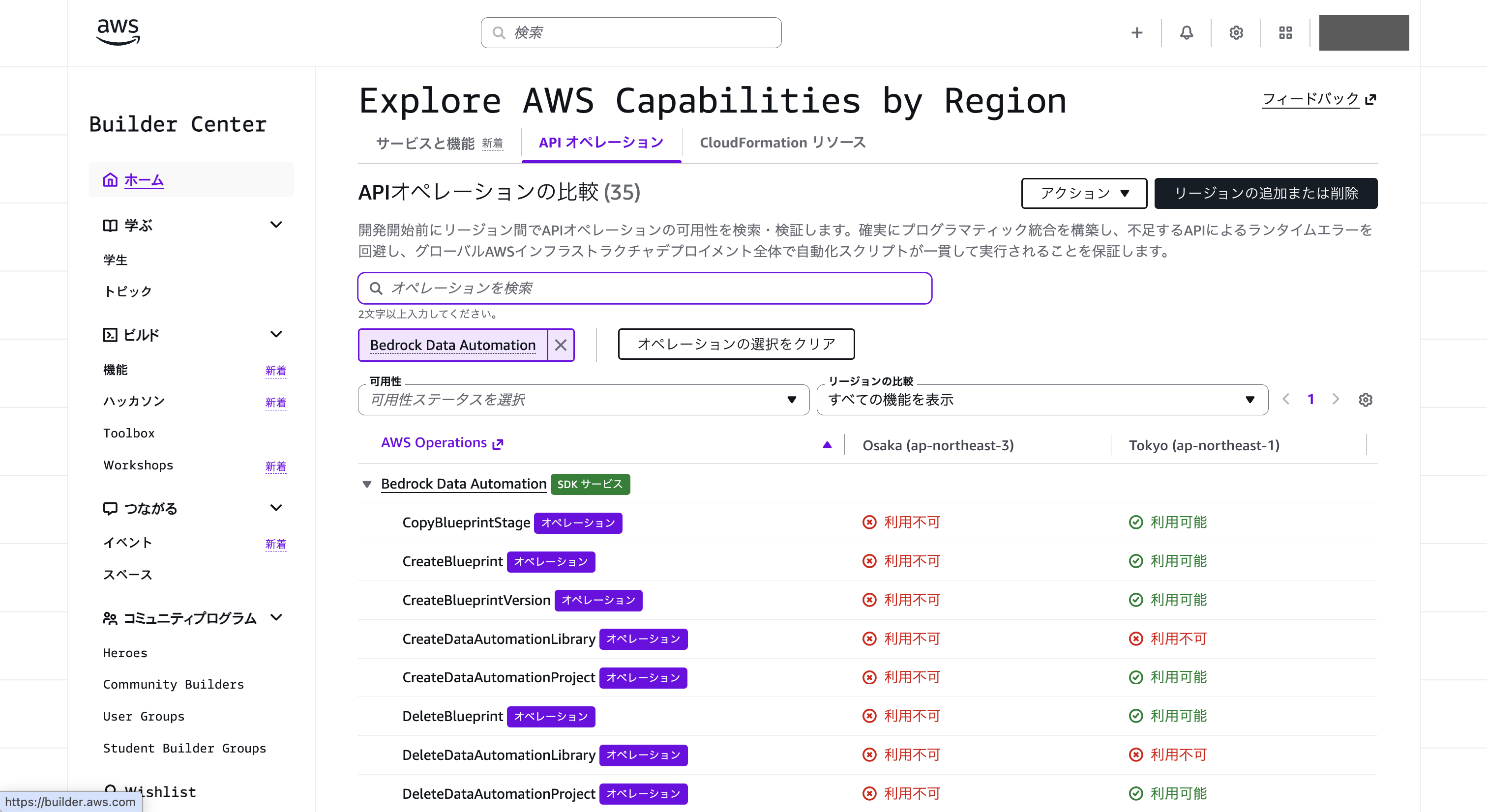The height and width of the screenshot is (812, 1487).
Task: Click Tokyo available icon for CreateBlueprint
Action: coord(1135,561)
